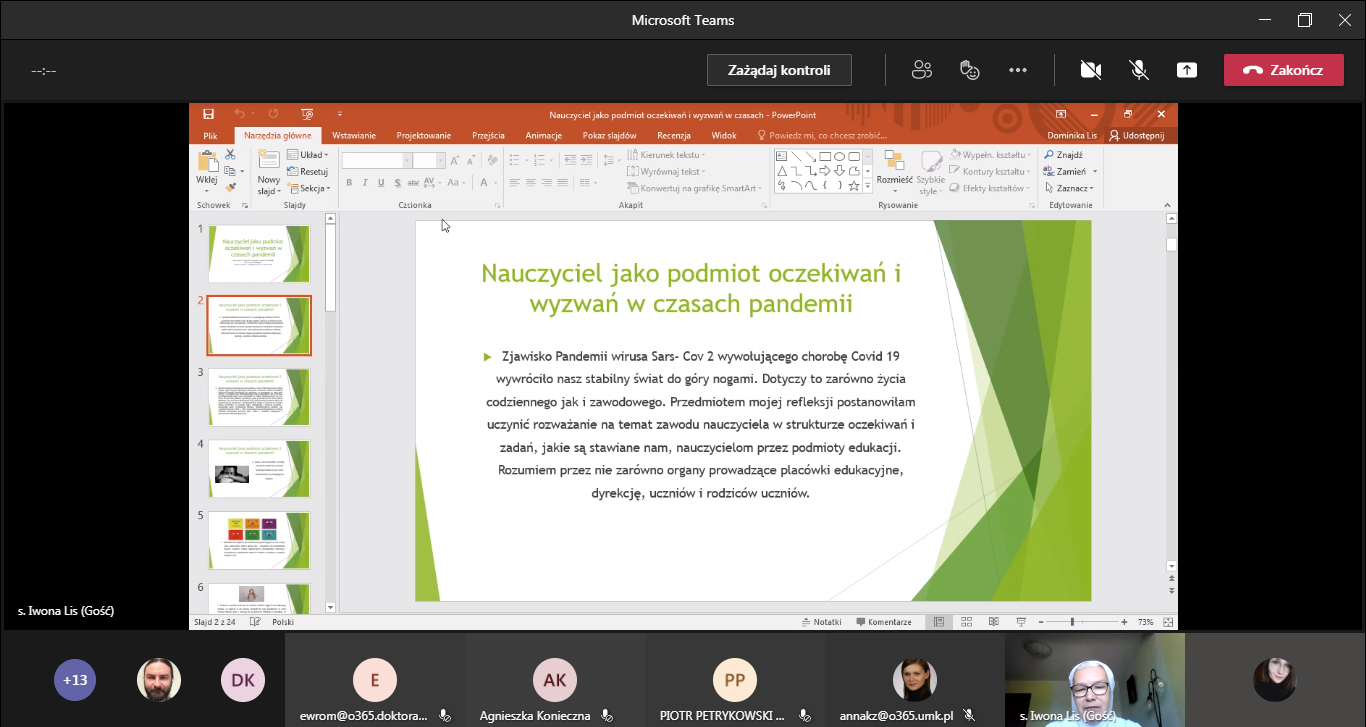Toggle Bold formatting
Screen dimensions: 1366x727
tap(350, 183)
